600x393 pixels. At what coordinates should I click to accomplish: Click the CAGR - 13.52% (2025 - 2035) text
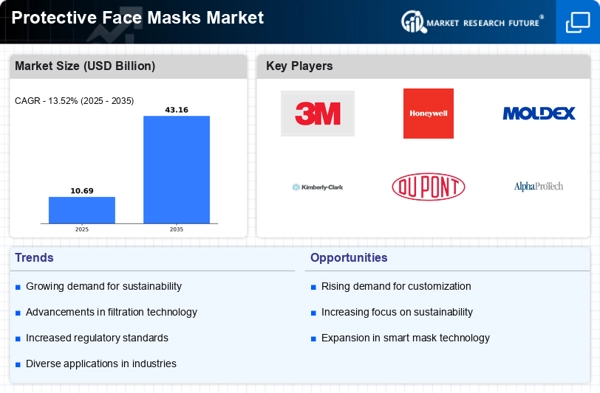point(74,101)
